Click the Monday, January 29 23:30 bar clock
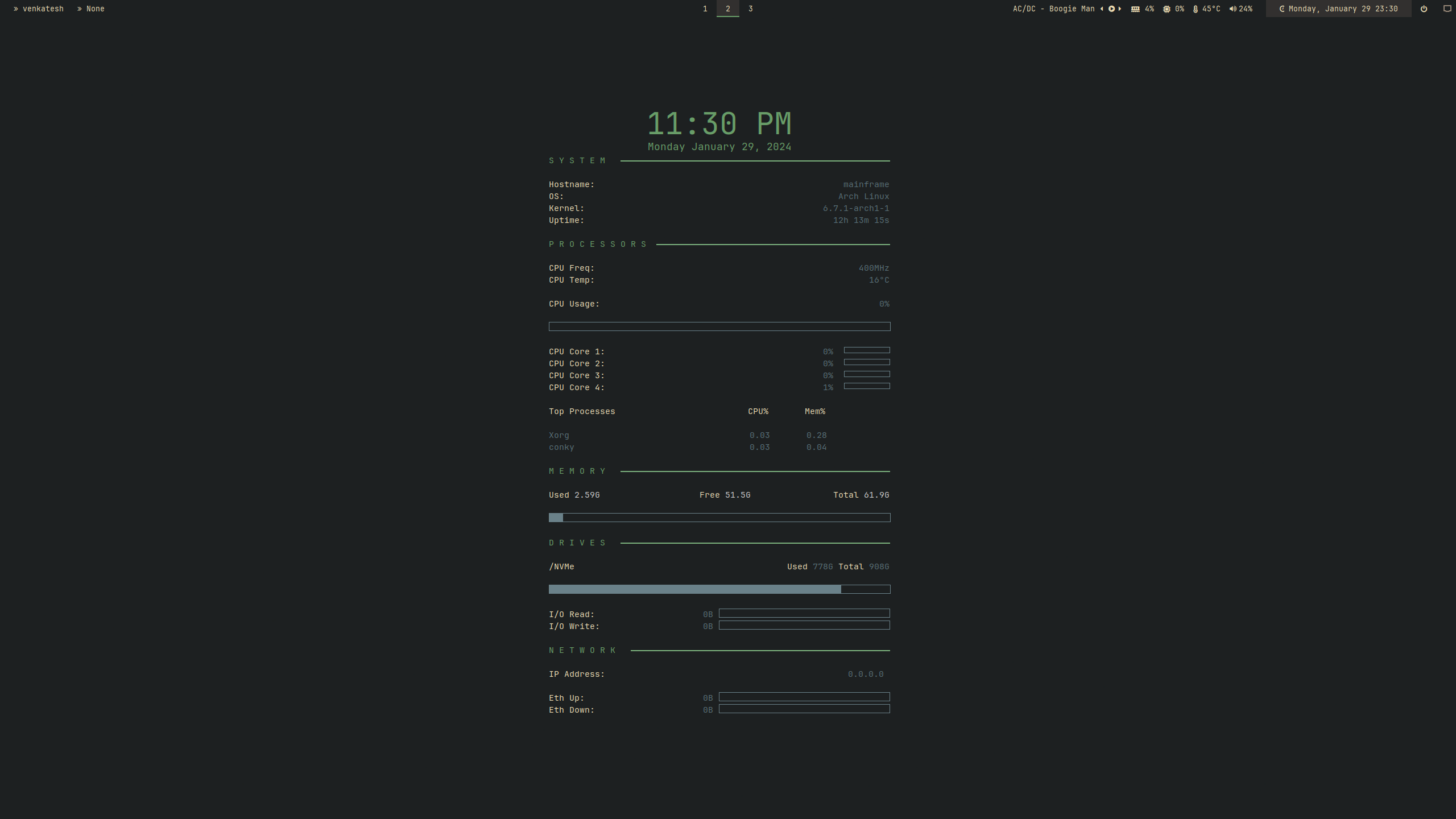The image size is (1456, 819). coord(1343,9)
